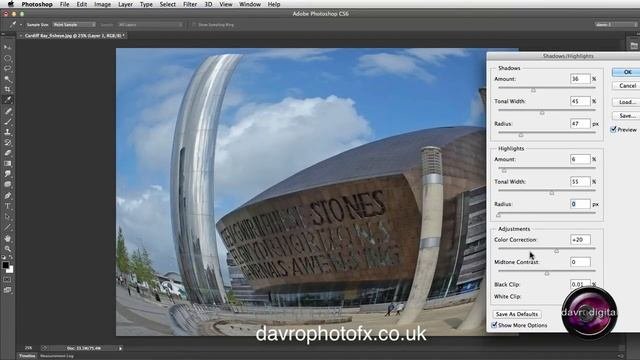This screenshot has width=640, height=360.
Task: Toggle the Preview checkbox
Action: tap(613, 129)
